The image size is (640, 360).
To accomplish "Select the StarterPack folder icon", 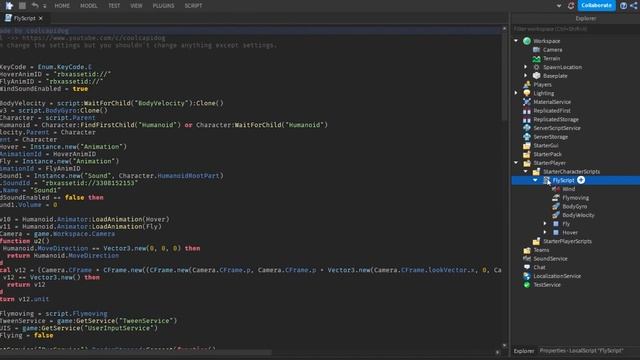I will click(x=527, y=154).
